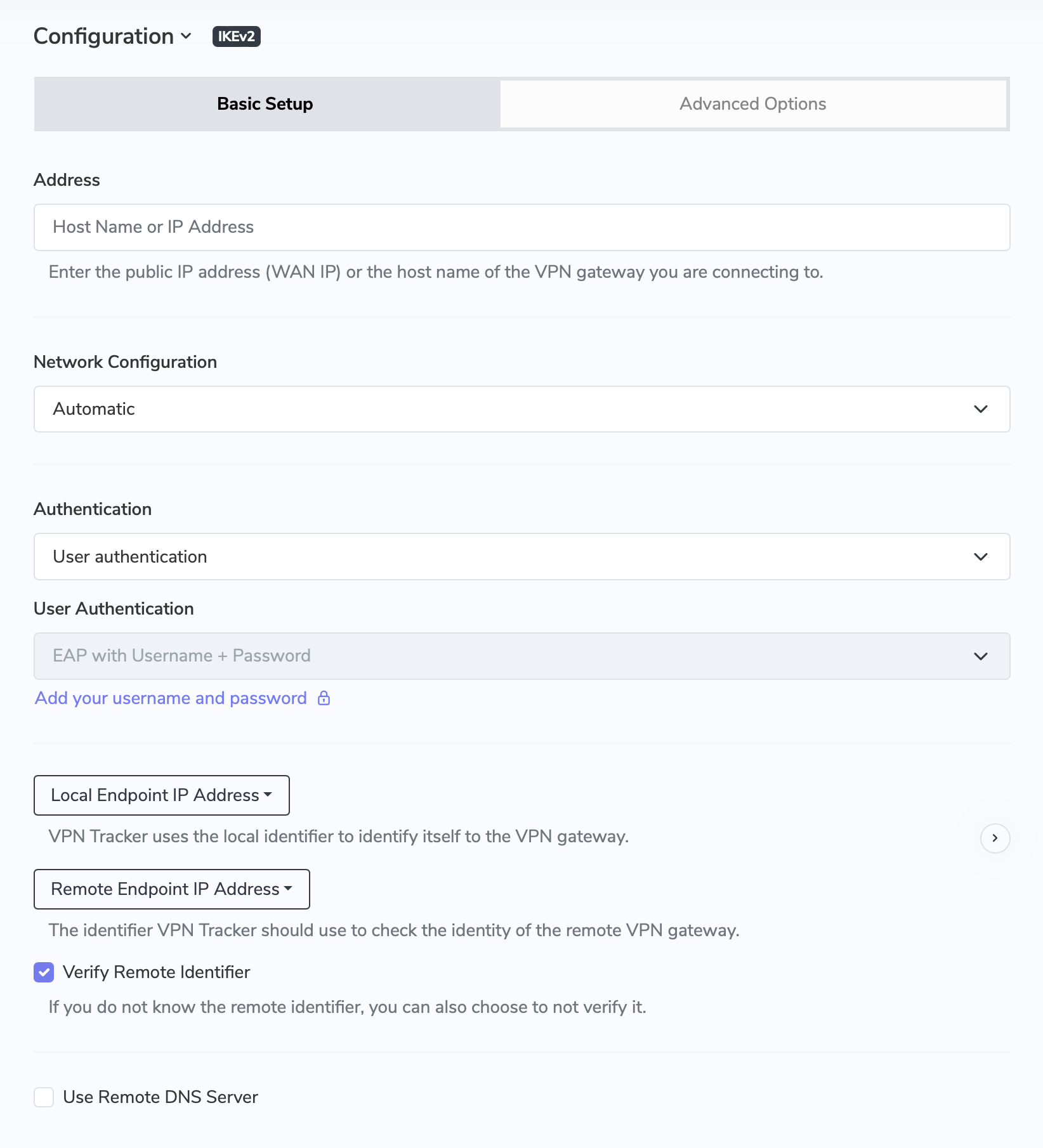The width and height of the screenshot is (1043, 1148).
Task: Enable Use Remote DNS Server
Action: [43, 1097]
